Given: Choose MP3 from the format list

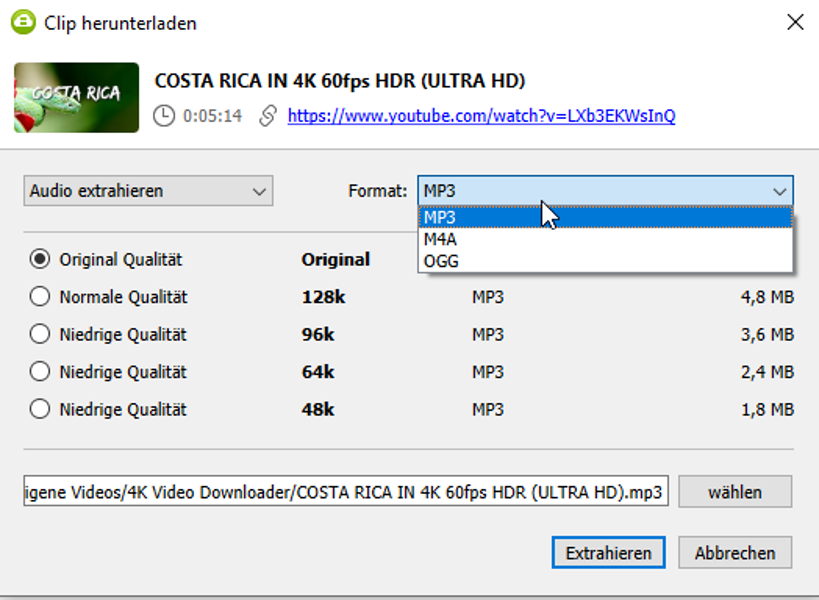Looking at the screenshot, I should pos(605,217).
